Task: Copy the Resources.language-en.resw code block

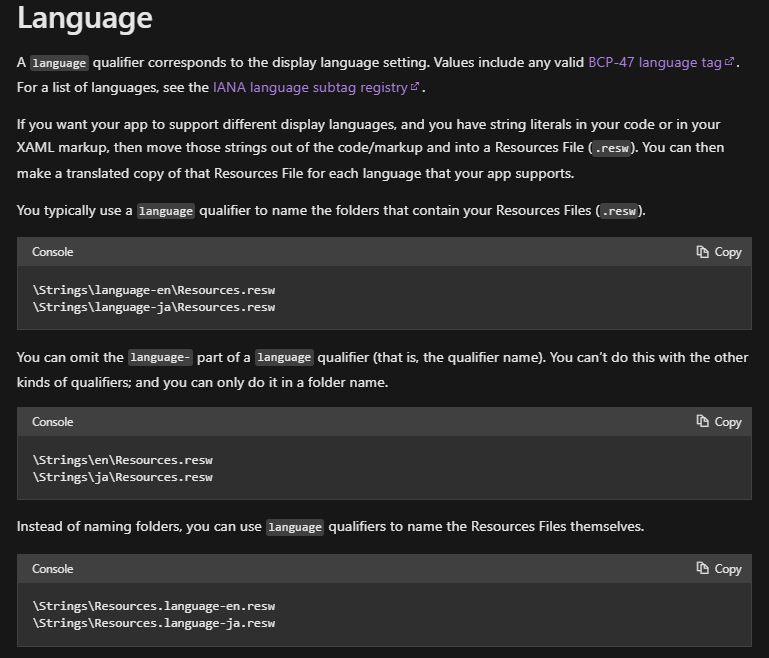Action: tap(719, 569)
